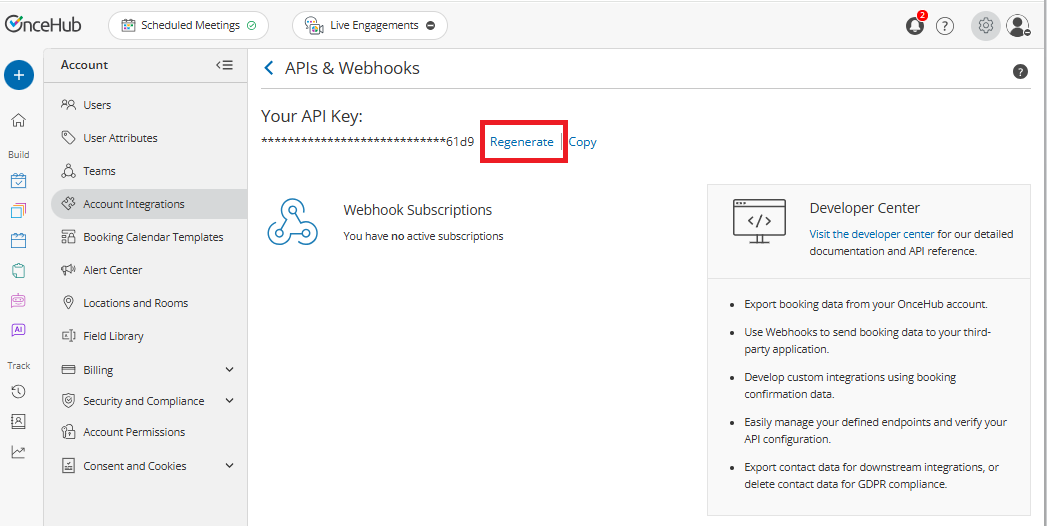Screen dimensions: 1047x526
Task: Open the chatbot icon in Build section
Action: [x=19, y=300]
